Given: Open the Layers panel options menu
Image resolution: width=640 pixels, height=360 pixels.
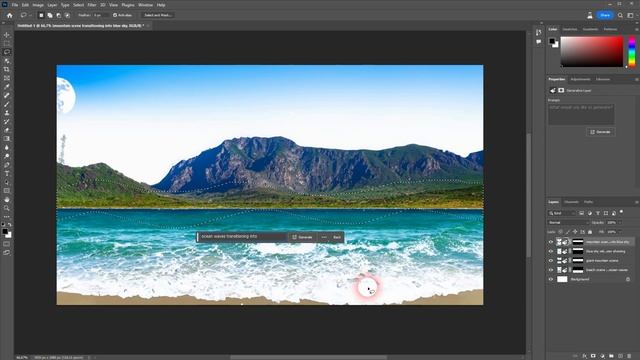Looking at the screenshot, I should click(x=636, y=202).
